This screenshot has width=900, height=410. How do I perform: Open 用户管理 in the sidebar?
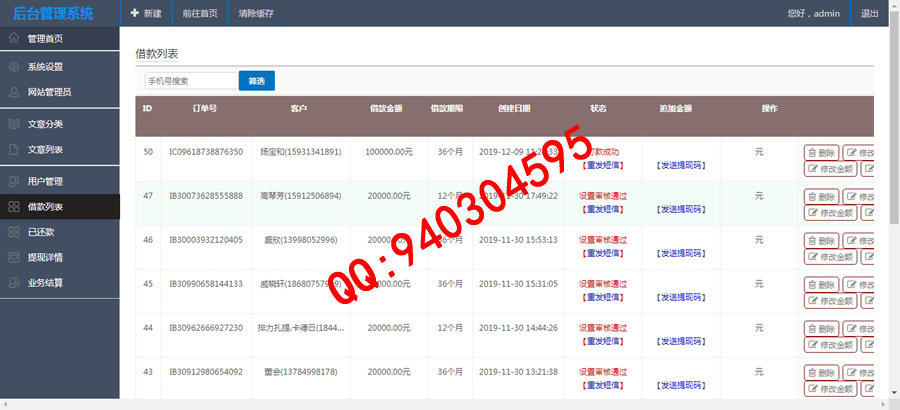point(45,182)
